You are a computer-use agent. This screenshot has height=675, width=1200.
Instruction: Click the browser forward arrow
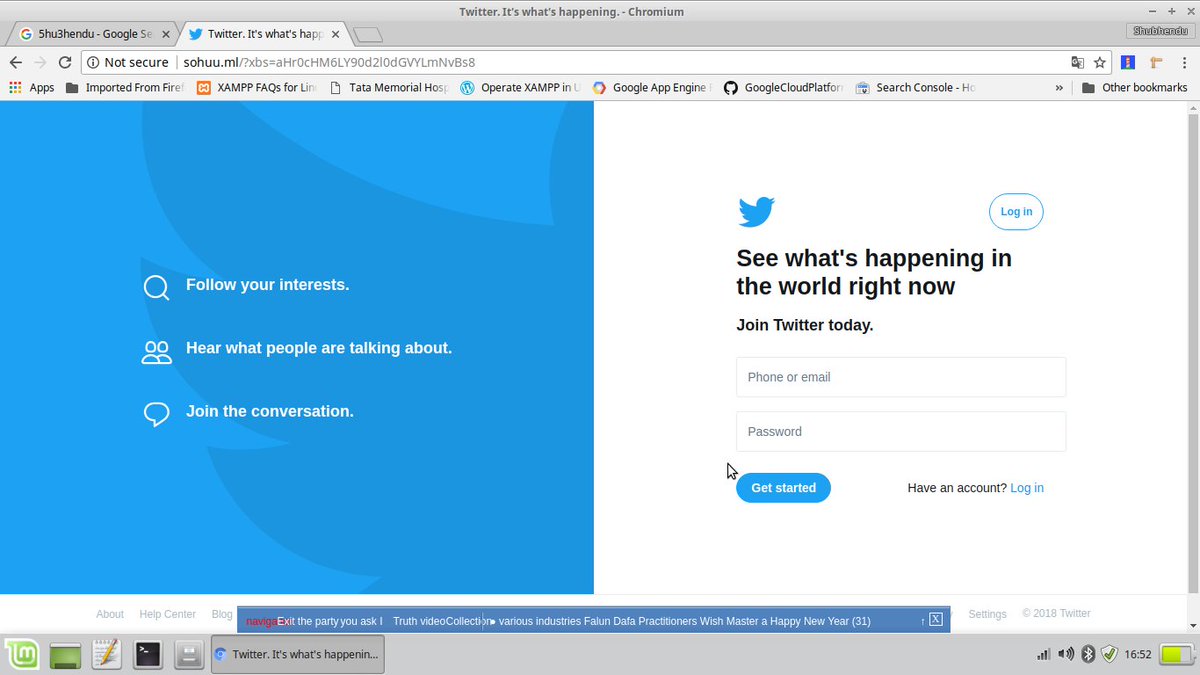[40, 62]
